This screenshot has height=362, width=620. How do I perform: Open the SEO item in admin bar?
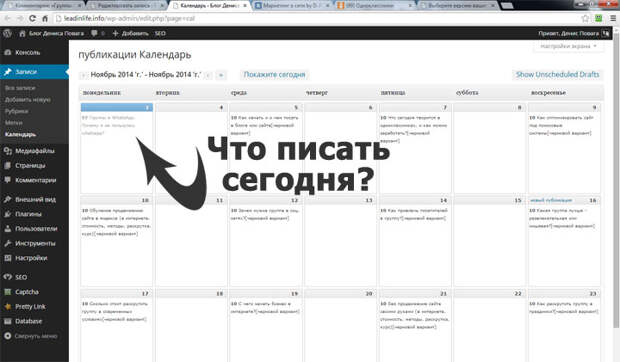coord(160,34)
